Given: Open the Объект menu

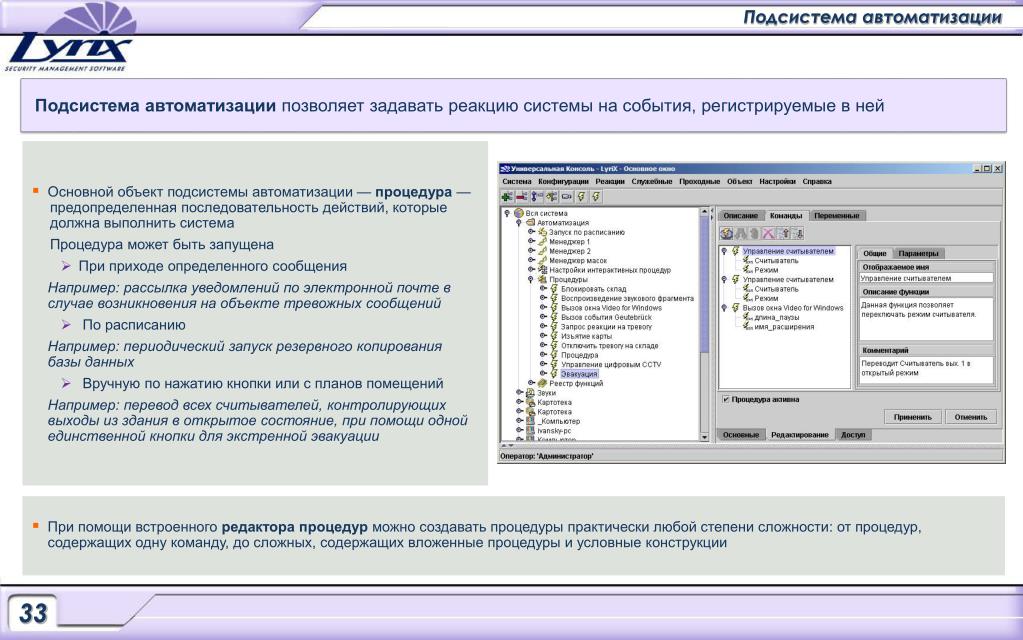Looking at the screenshot, I should [740, 181].
